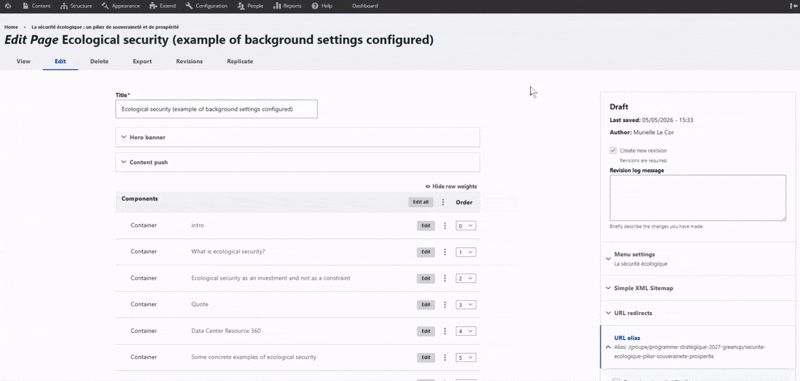The image size is (800, 381).
Task: Open three-dot menu for Some concrete examples row
Action: click(445, 358)
